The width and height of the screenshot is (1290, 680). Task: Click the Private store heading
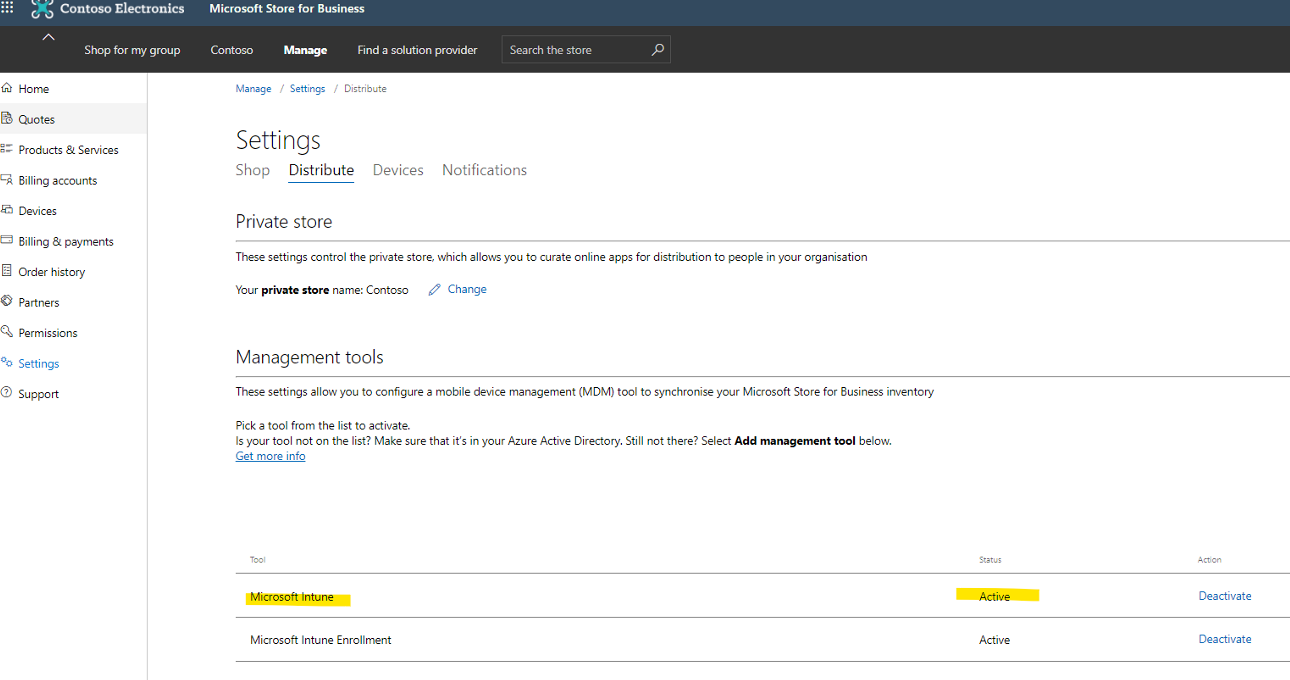(x=284, y=222)
